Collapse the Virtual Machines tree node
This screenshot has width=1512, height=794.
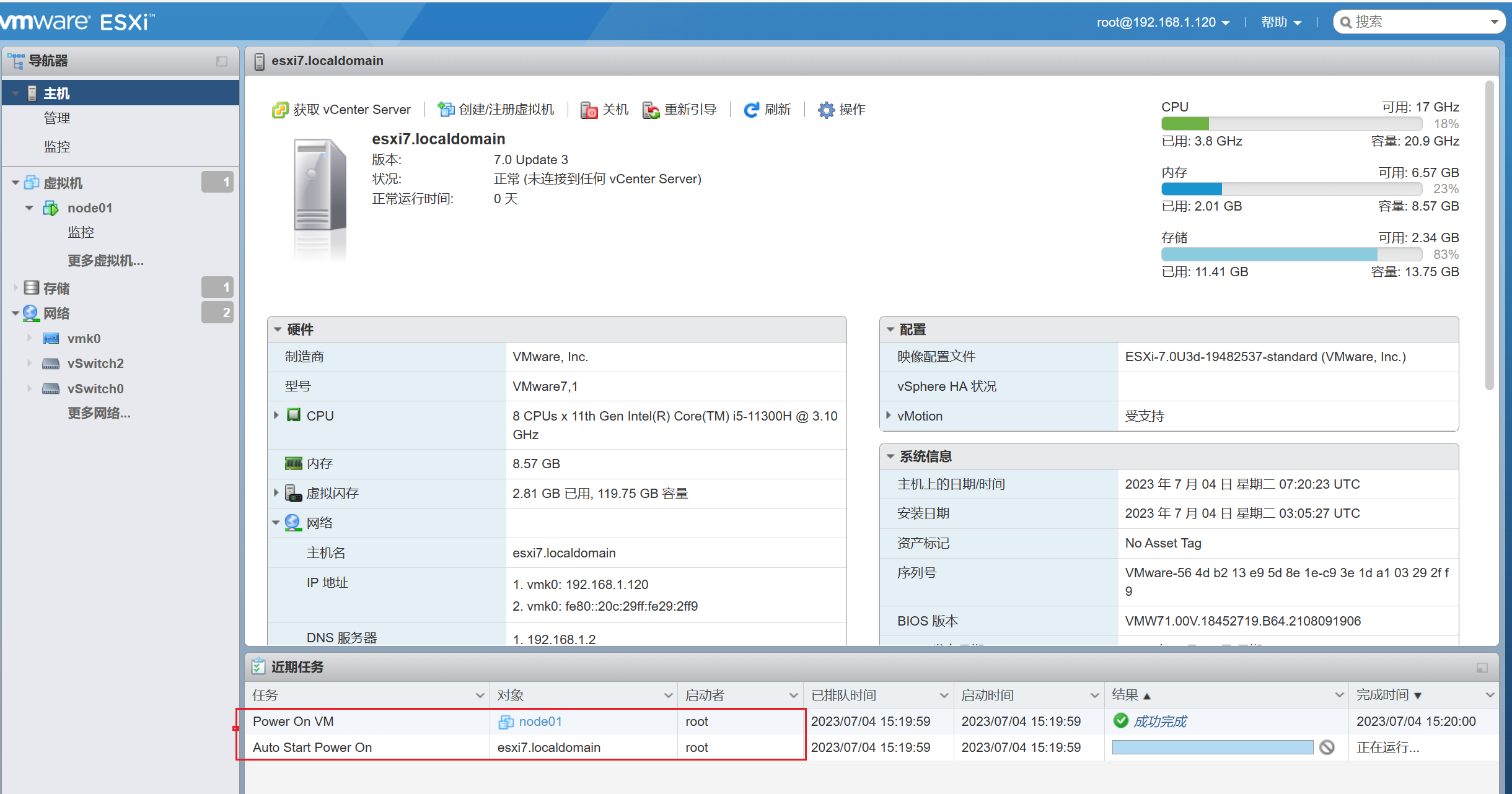[x=15, y=183]
